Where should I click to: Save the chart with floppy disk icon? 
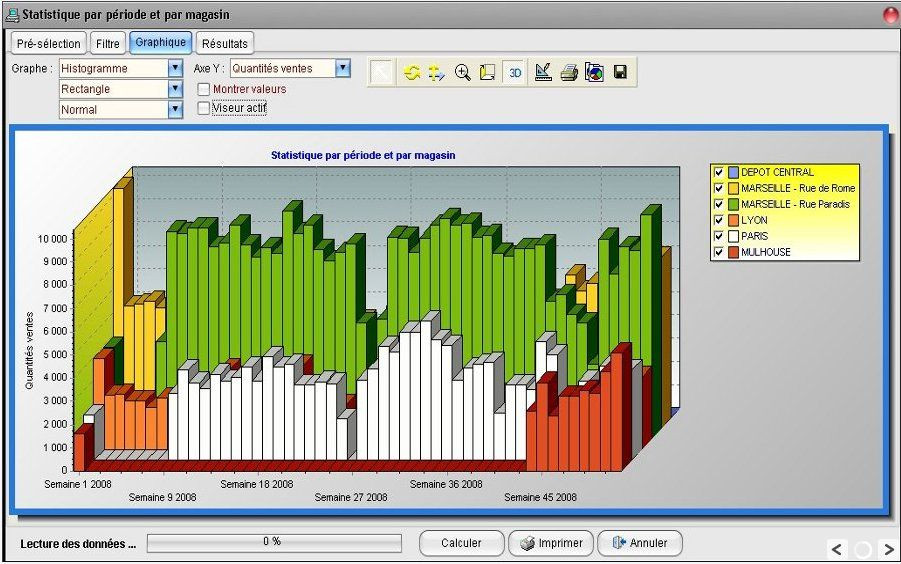[620, 73]
